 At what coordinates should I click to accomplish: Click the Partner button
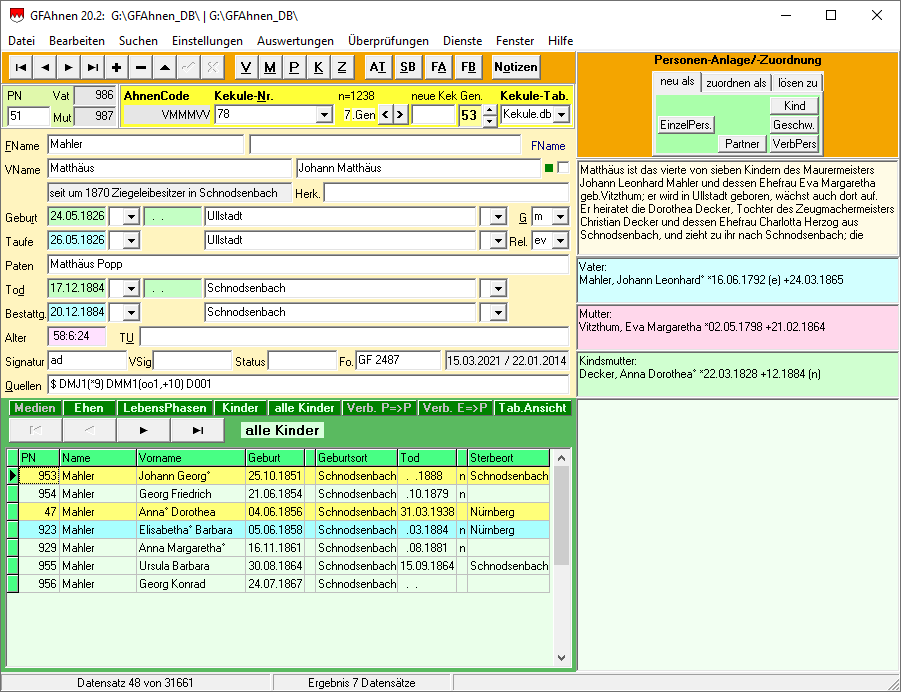point(742,144)
